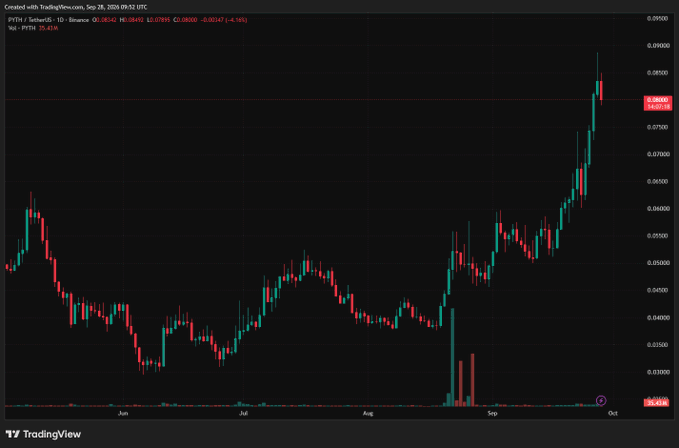This screenshot has width=679, height=448.
Task: Click the 0.05000 price axis label
Action: pos(658,263)
